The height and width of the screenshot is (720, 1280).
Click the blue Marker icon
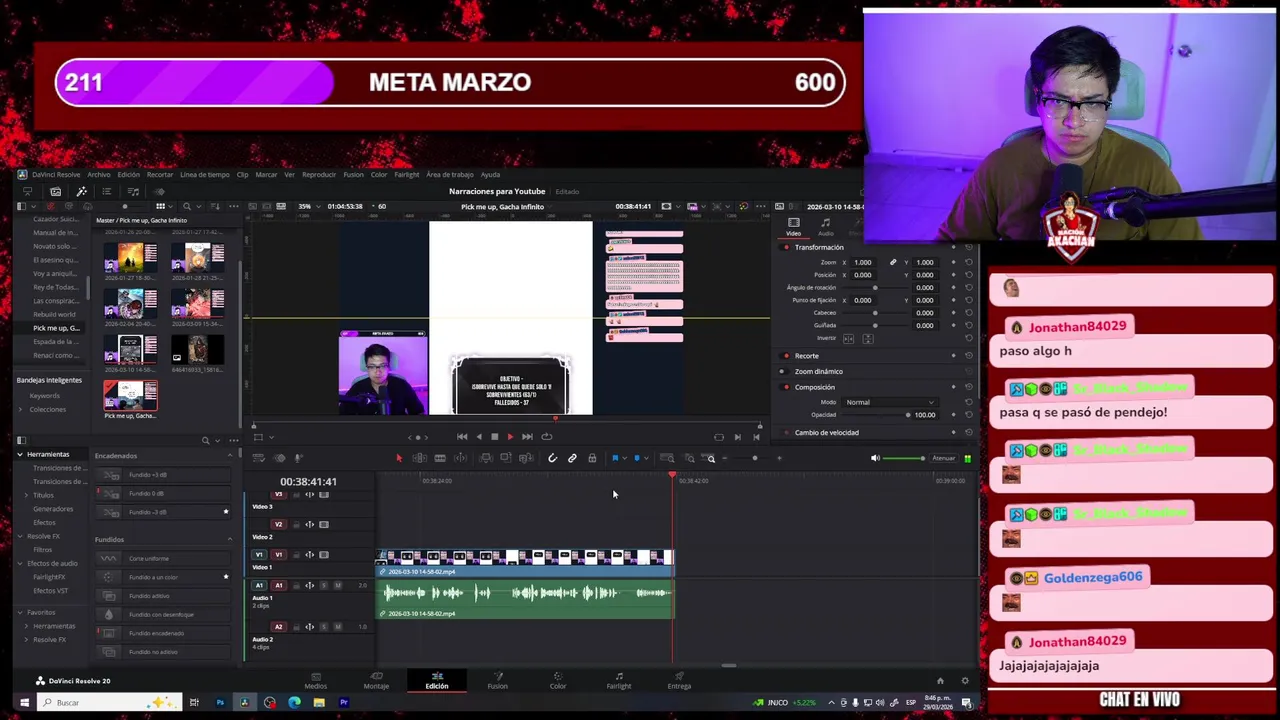click(x=636, y=458)
